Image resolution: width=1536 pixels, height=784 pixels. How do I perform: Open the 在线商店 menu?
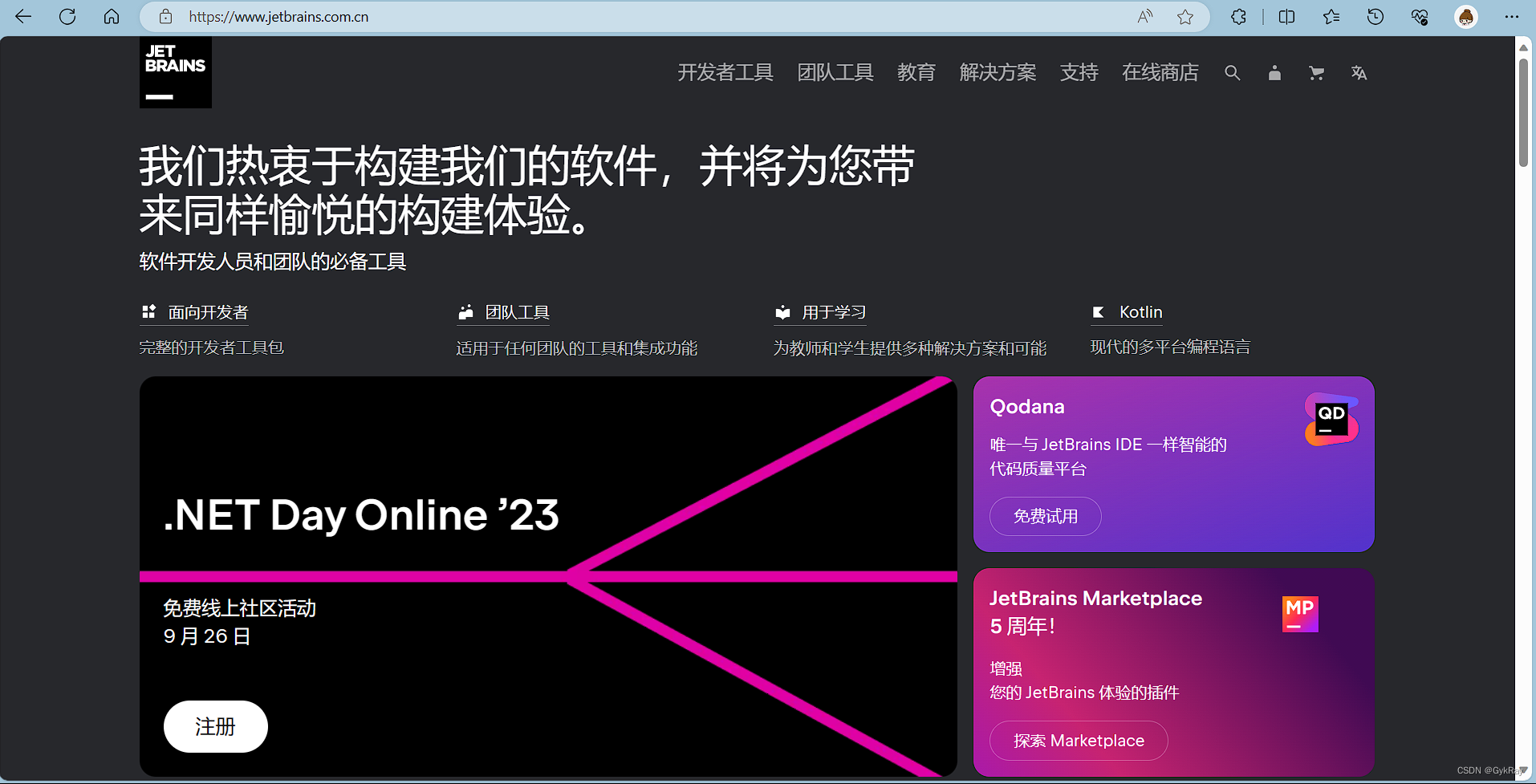click(1160, 73)
